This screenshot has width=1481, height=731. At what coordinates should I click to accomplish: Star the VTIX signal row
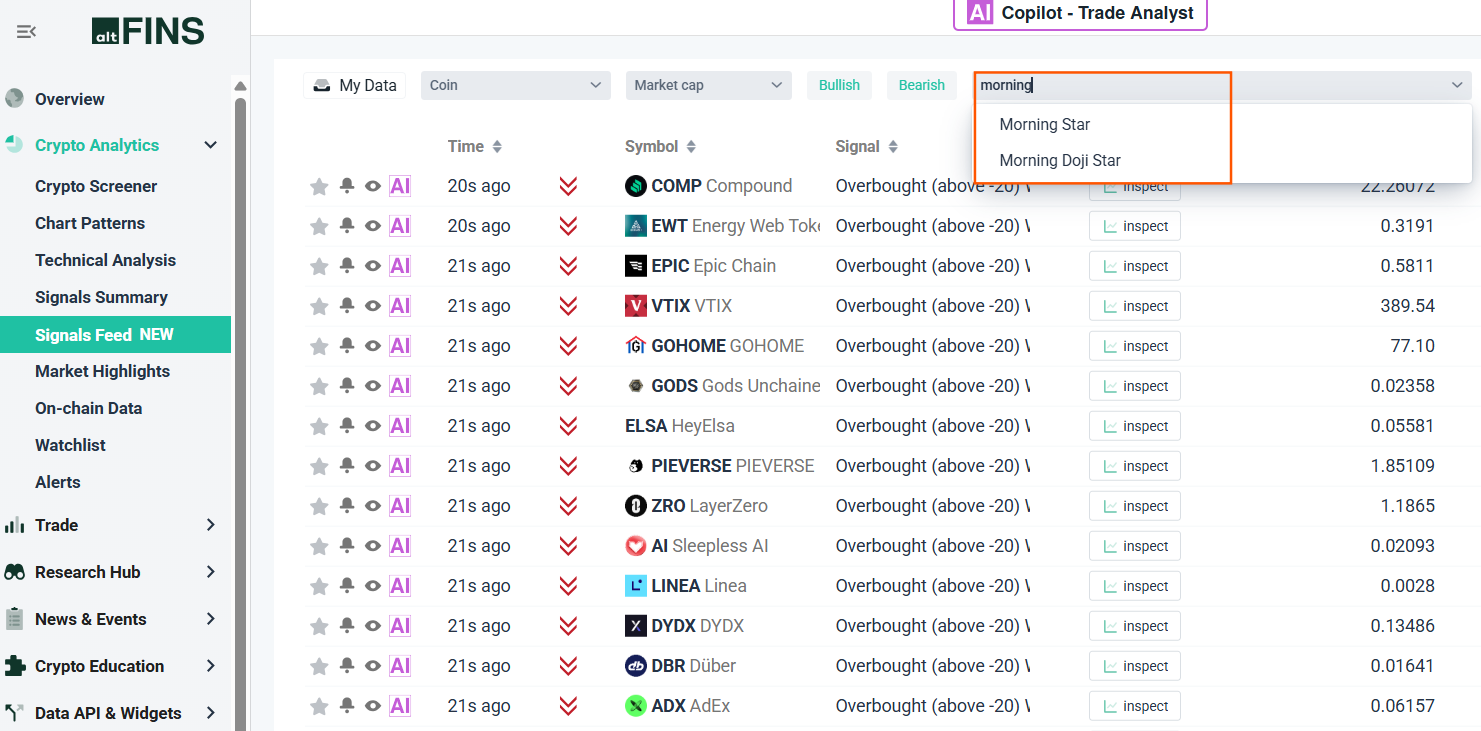(319, 306)
